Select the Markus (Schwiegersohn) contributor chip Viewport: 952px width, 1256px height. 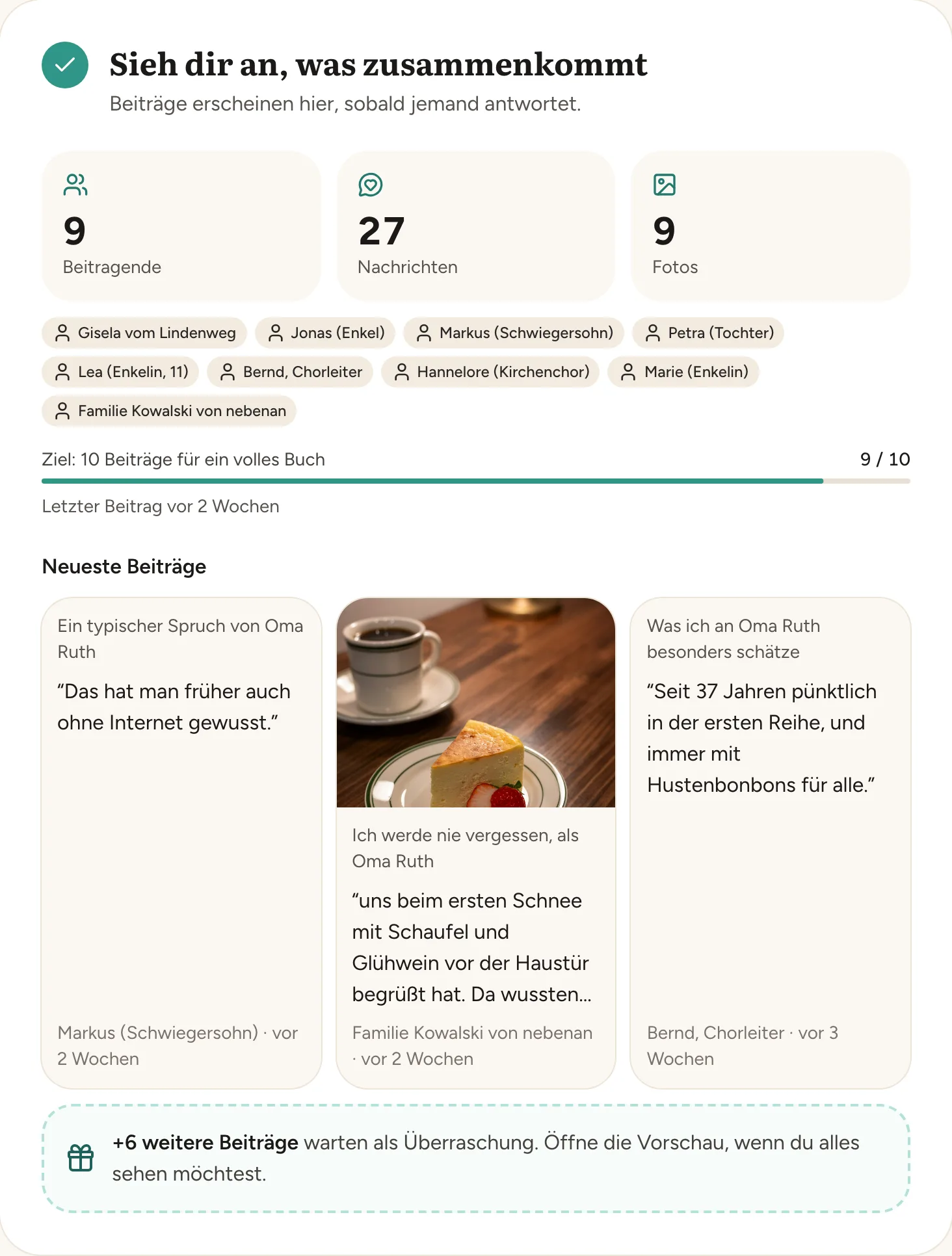pos(514,333)
